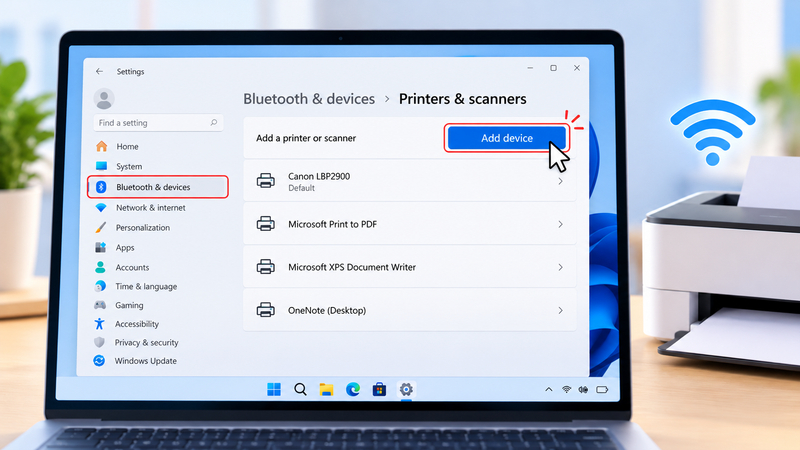Click the Accounts person icon

[x=101, y=267]
